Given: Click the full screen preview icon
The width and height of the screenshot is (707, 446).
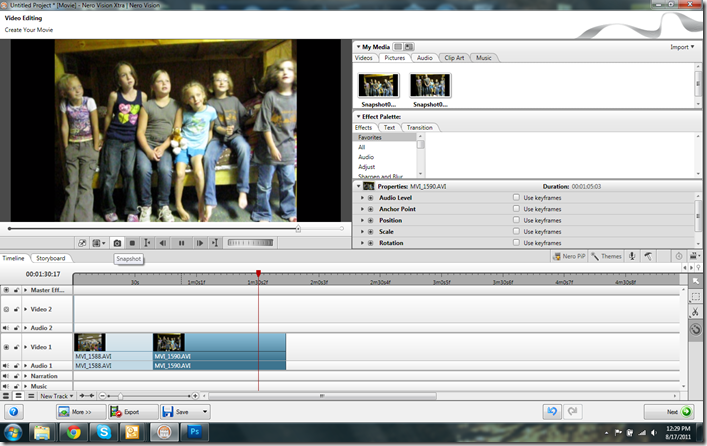Looking at the screenshot, I should coord(82,243).
